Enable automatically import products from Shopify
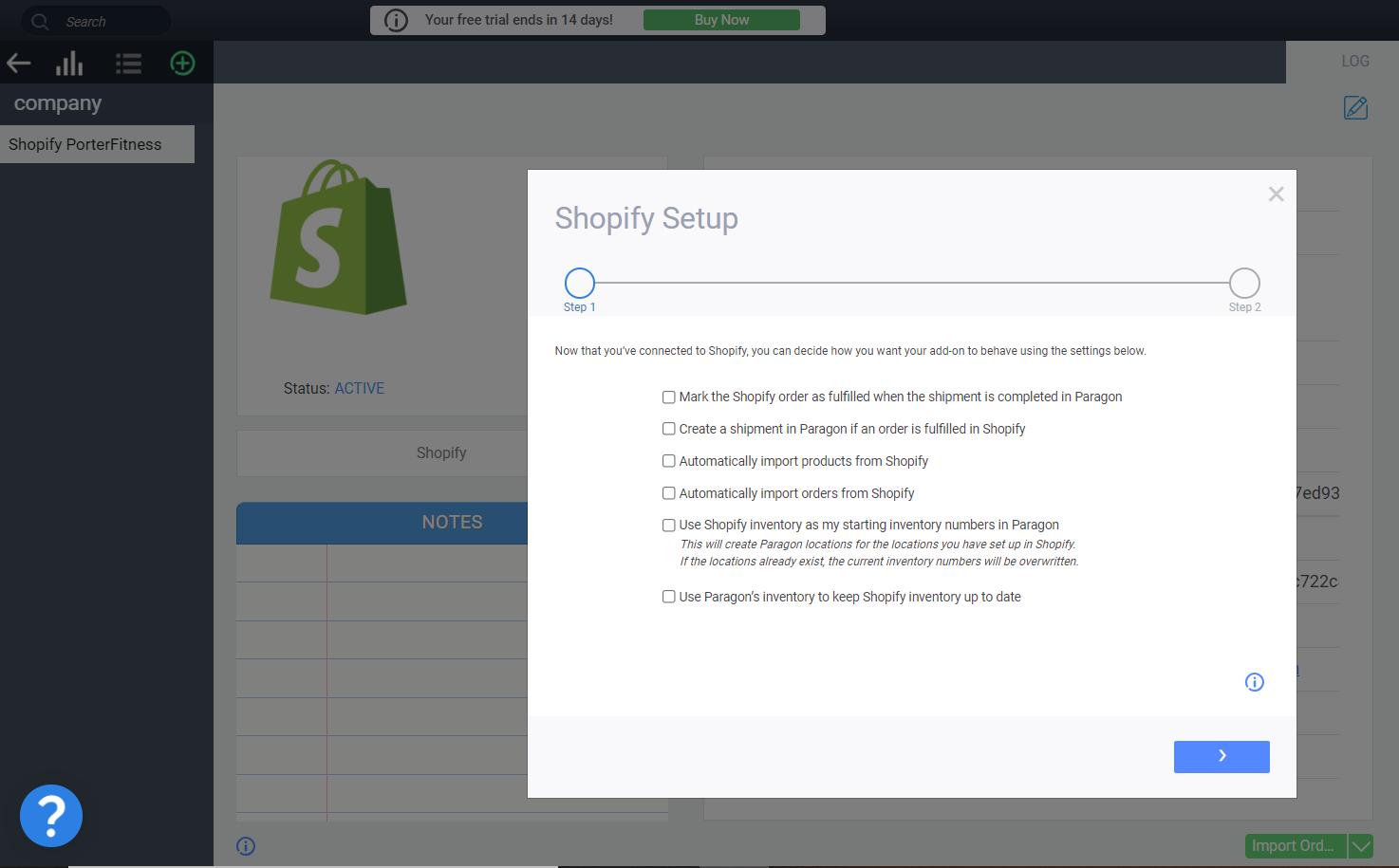The width and height of the screenshot is (1399, 868). point(669,461)
